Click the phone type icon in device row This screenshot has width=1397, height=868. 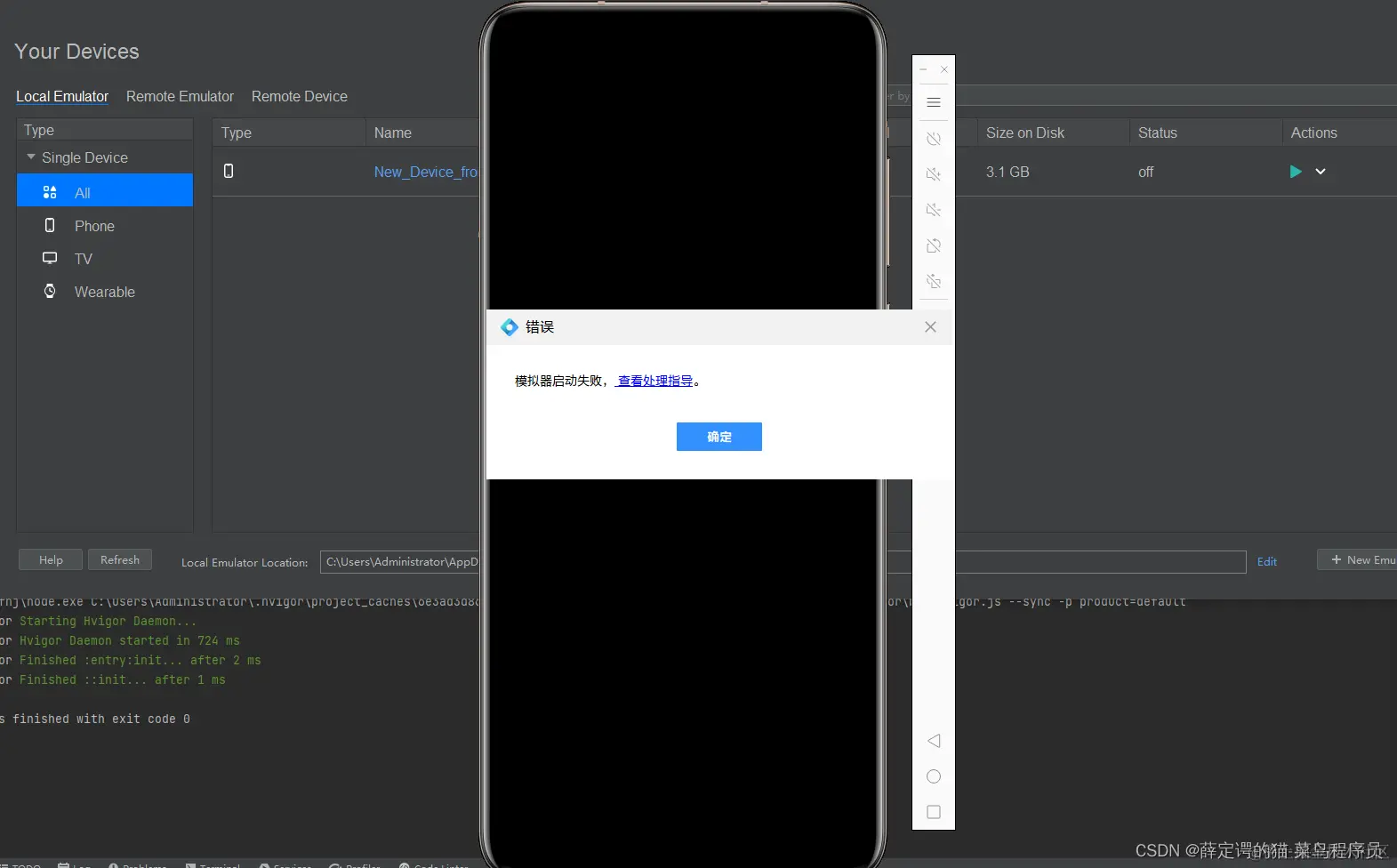coord(229,171)
